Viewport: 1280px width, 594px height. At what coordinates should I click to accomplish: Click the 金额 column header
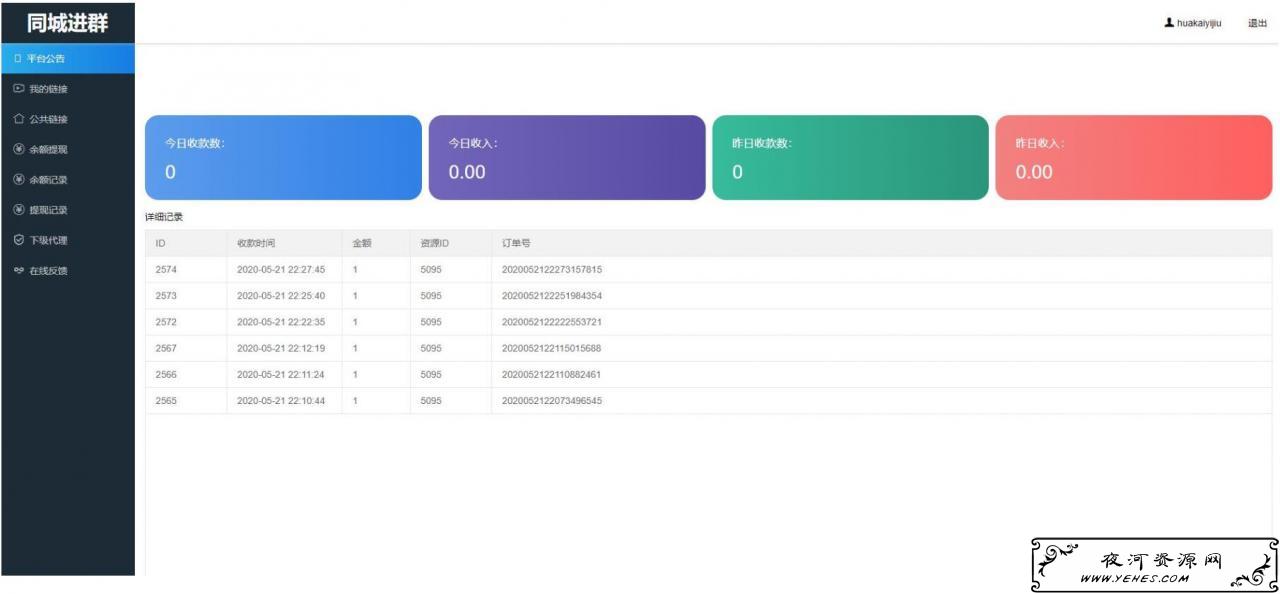pyautogui.click(x=362, y=243)
